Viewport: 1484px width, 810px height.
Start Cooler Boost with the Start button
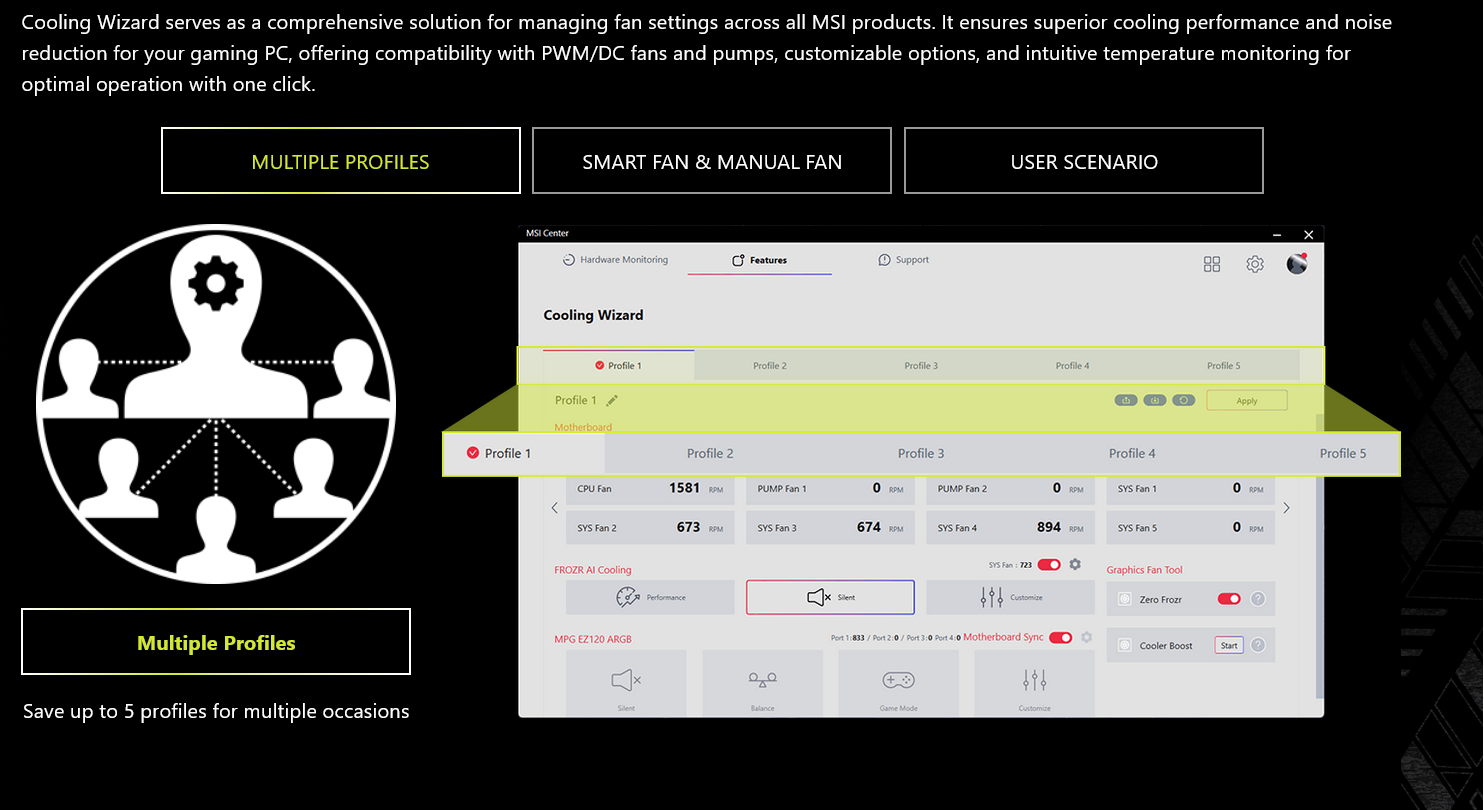point(1229,646)
